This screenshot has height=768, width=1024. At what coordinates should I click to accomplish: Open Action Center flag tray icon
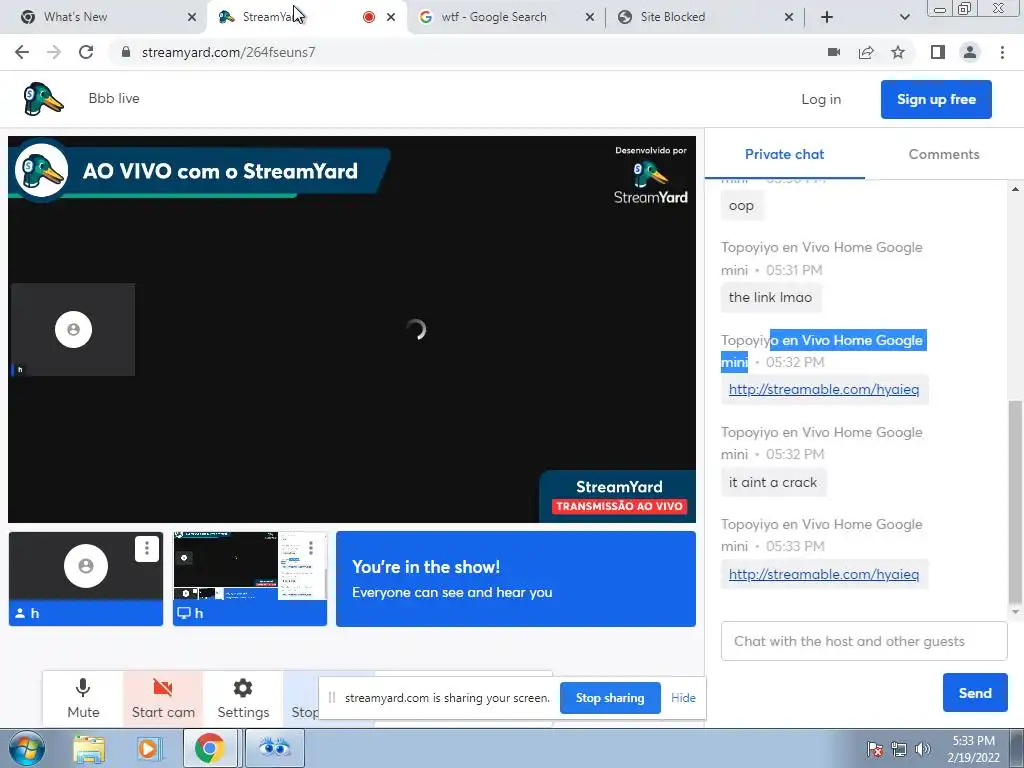tap(874, 749)
